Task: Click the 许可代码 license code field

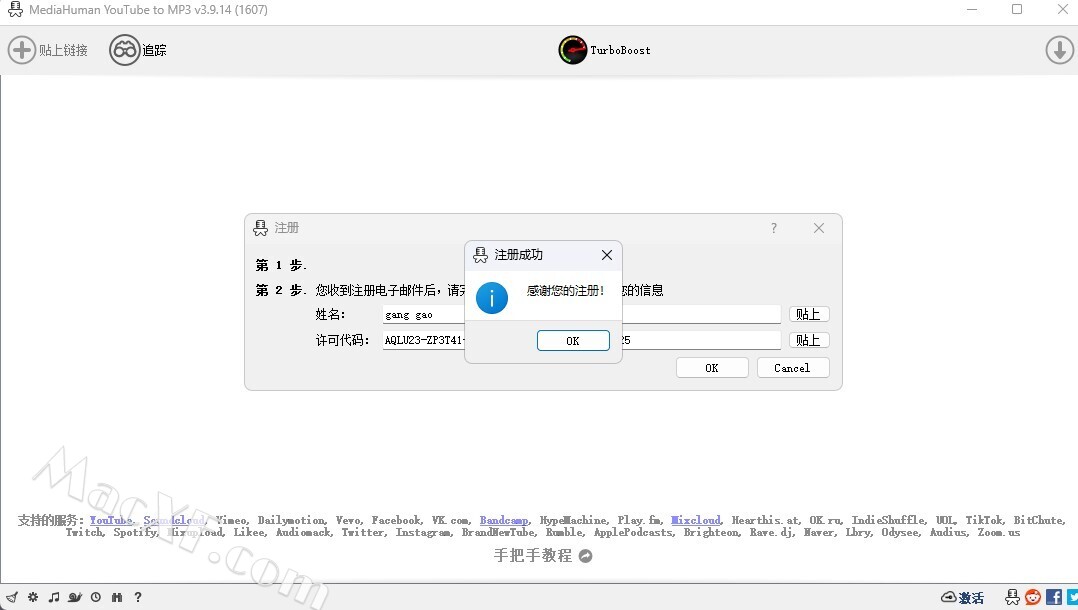Action: (582, 340)
